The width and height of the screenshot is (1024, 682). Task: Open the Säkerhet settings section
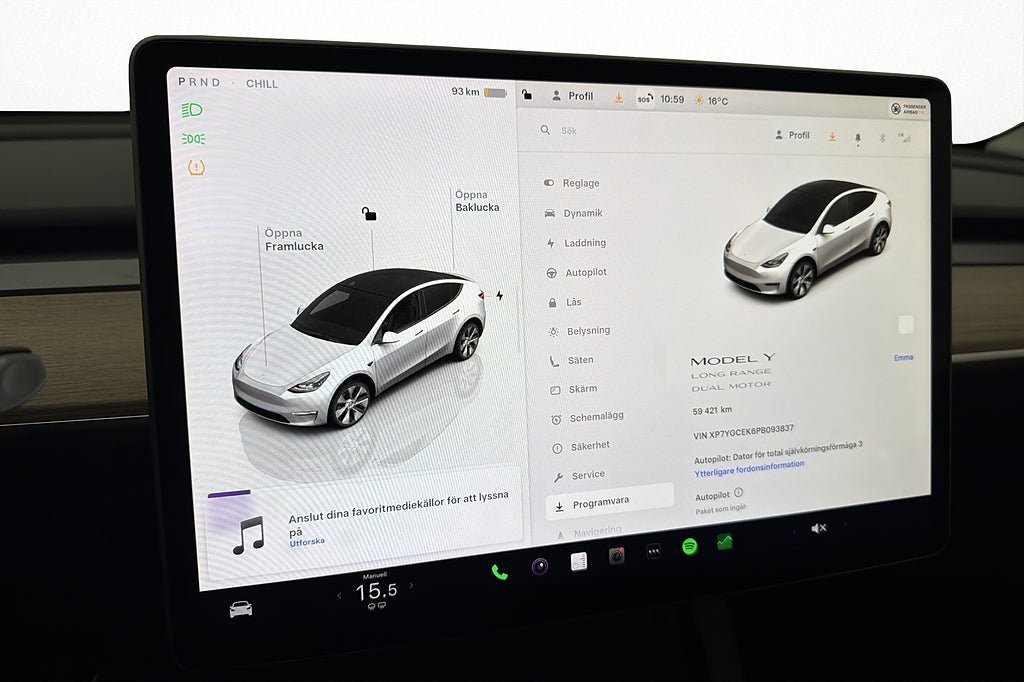coord(588,446)
